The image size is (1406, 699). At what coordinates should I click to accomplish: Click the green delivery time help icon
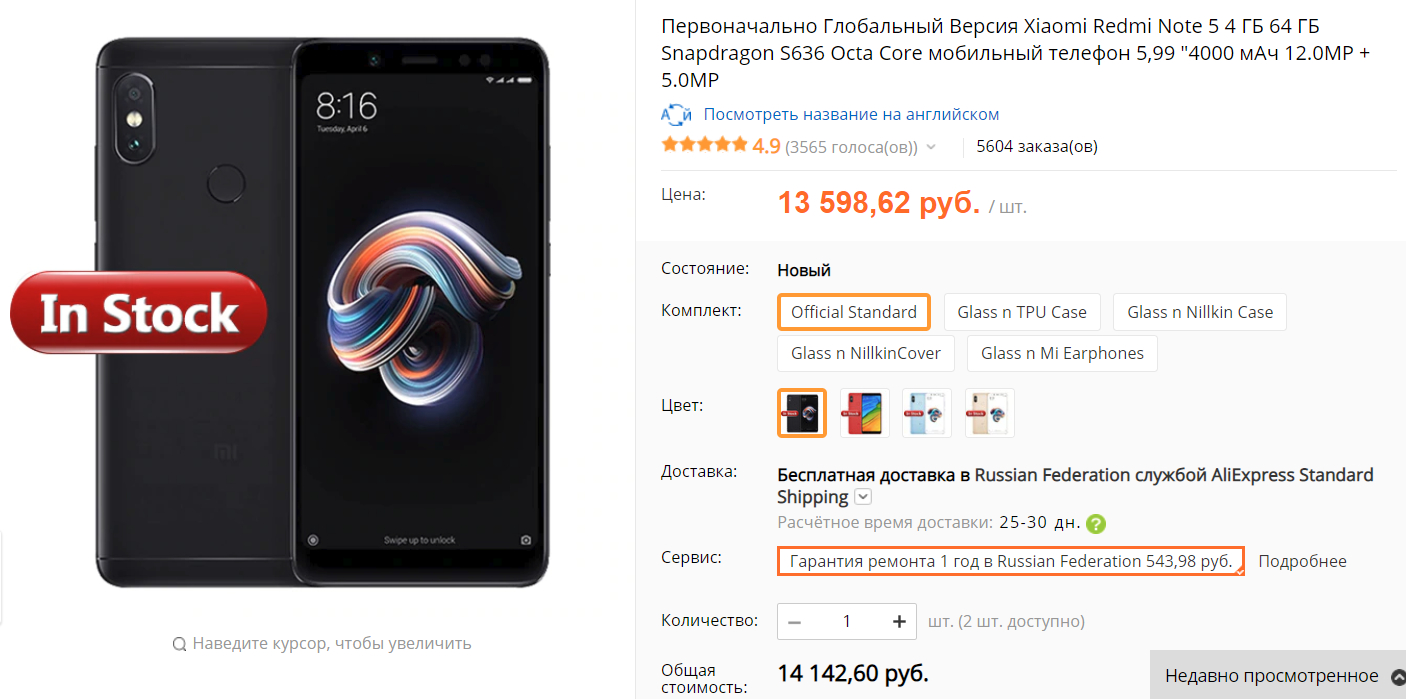click(1096, 523)
